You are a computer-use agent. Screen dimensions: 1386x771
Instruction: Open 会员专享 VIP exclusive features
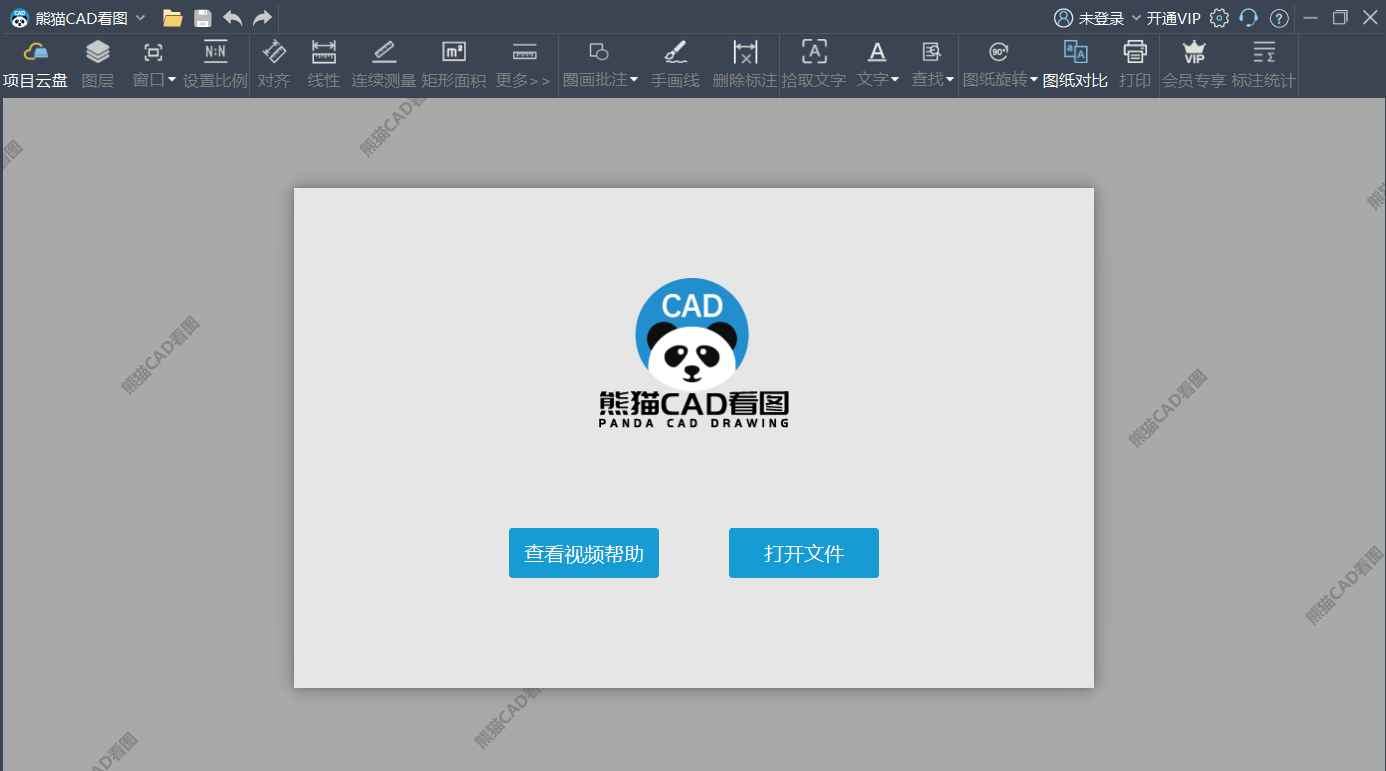coord(1194,66)
